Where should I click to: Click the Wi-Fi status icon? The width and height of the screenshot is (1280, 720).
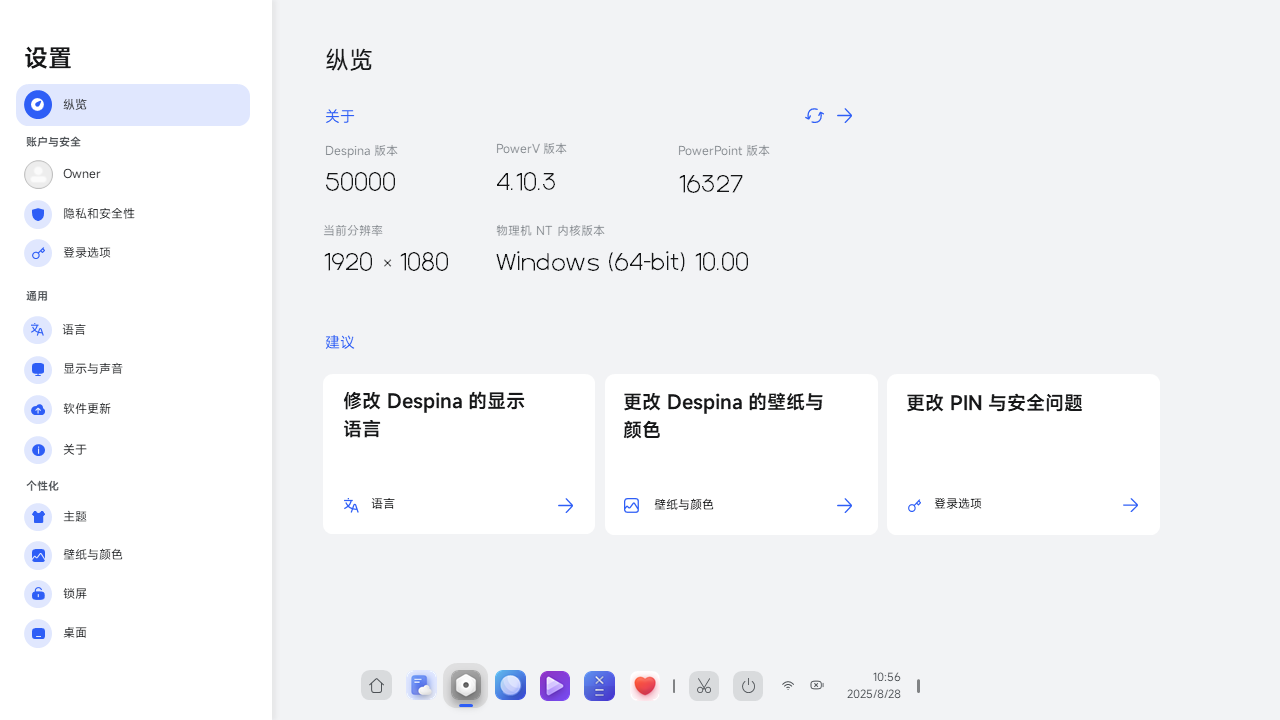788,686
